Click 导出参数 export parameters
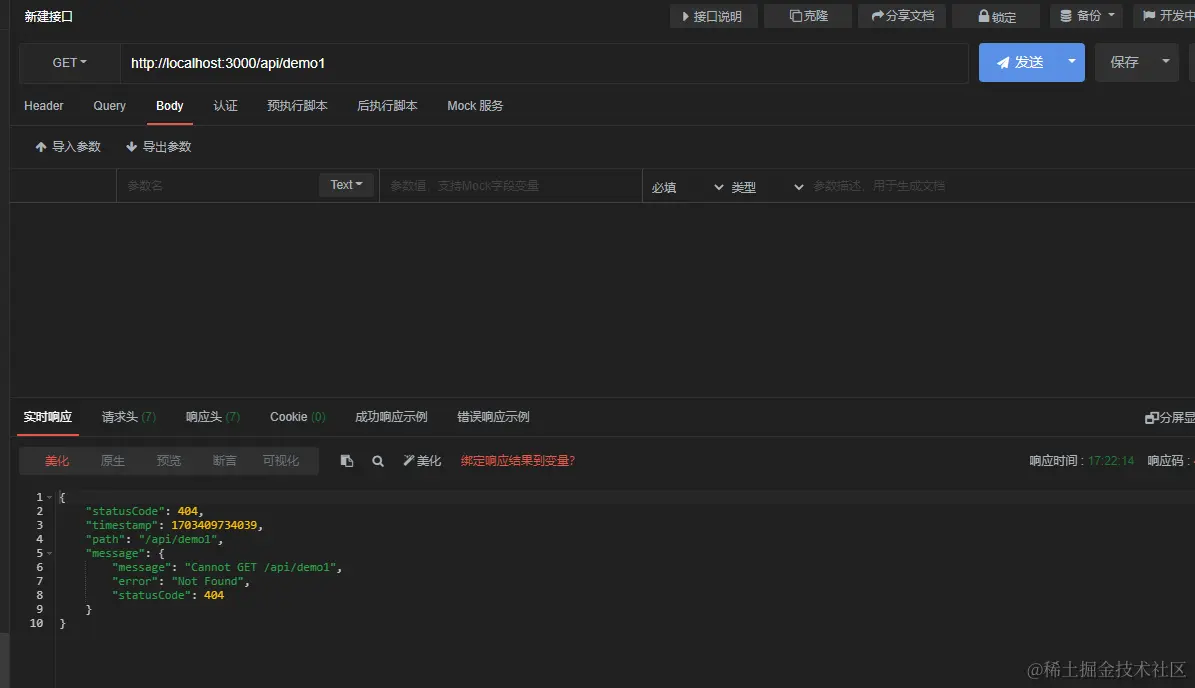 point(159,147)
